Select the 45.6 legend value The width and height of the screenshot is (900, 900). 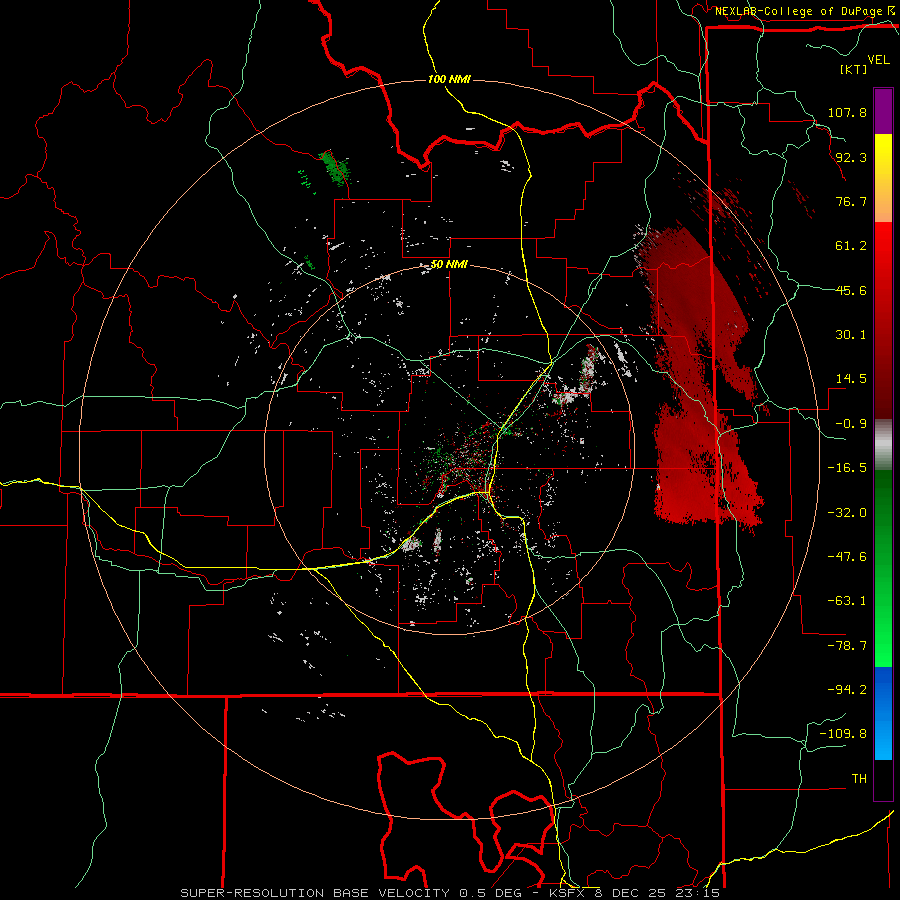coord(851,290)
